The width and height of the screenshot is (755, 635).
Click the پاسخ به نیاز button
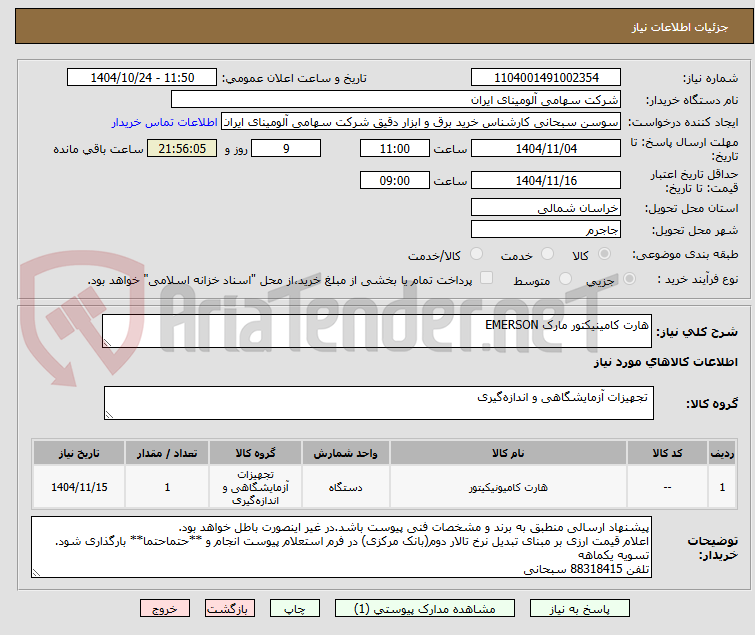pyautogui.click(x=579, y=608)
